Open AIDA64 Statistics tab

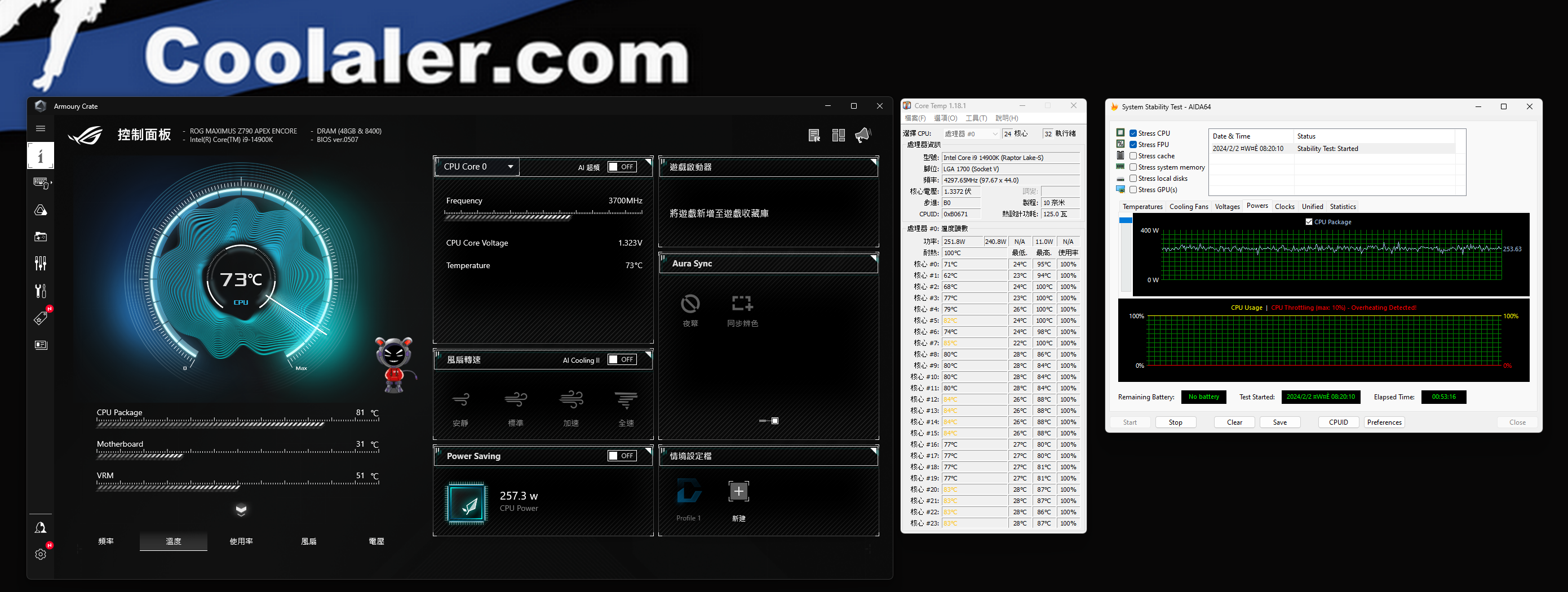tap(1343, 207)
